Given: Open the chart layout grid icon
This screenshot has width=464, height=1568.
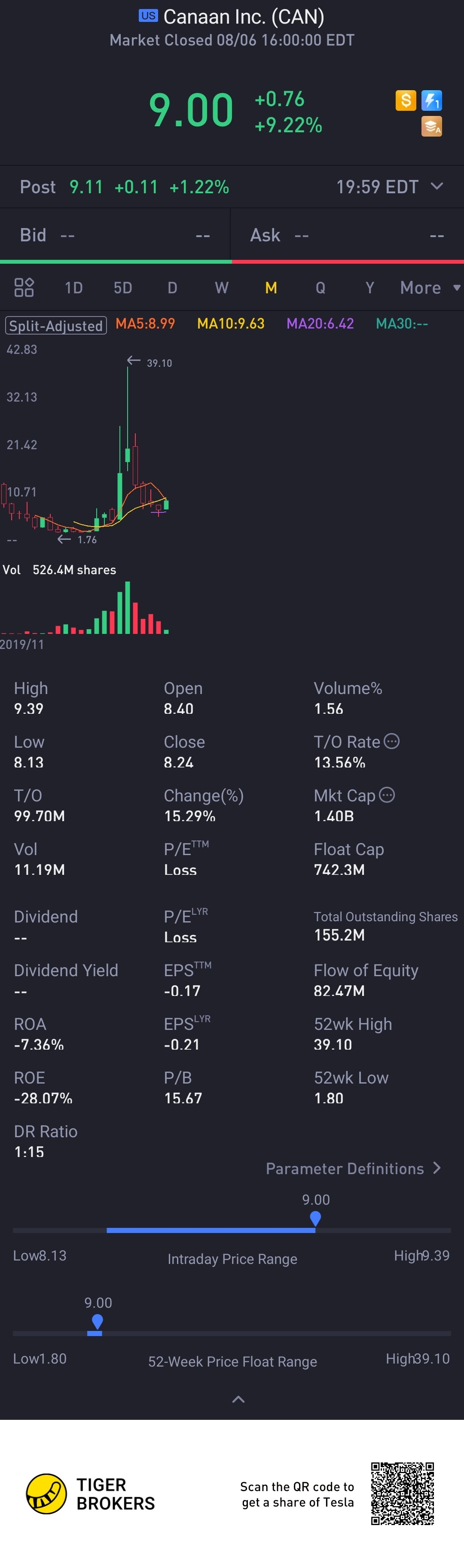Looking at the screenshot, I should coord(24,287).
